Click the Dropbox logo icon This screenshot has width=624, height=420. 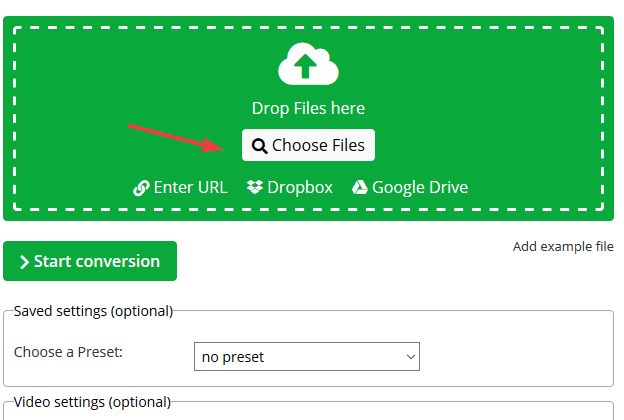pos(255,187)
